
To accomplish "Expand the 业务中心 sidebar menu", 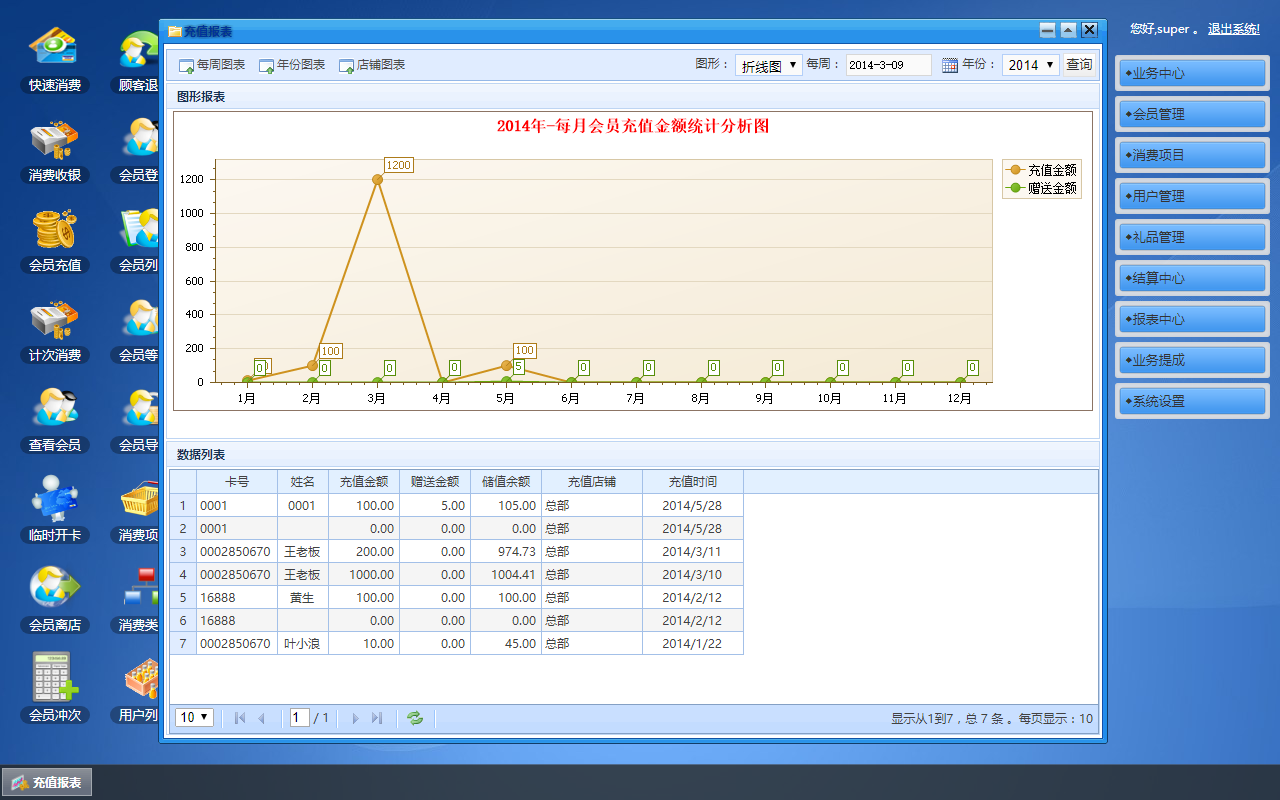I will click(x=1192, y=73).
